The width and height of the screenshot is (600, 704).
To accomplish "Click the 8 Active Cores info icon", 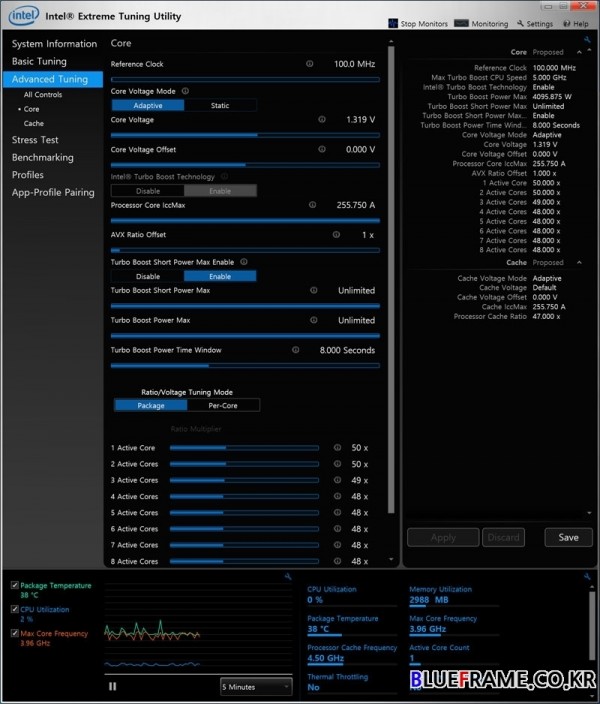I will pos(337,561).
